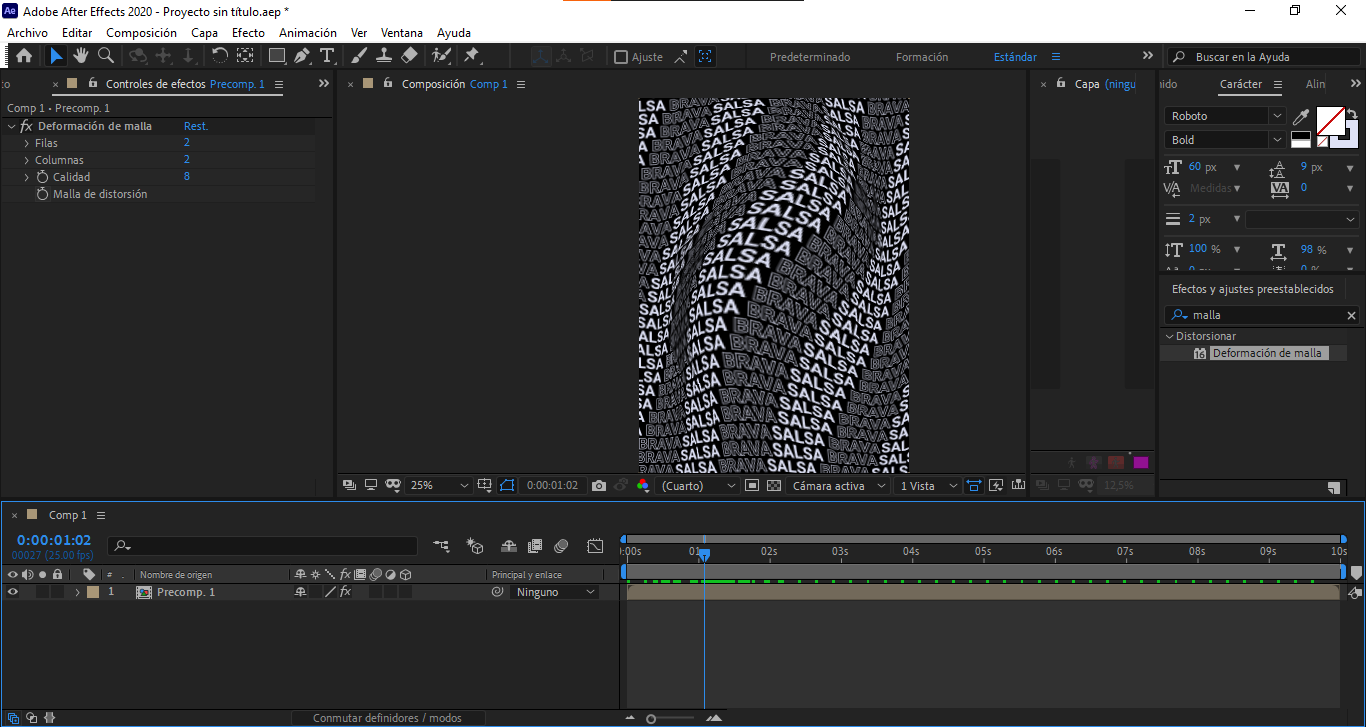
Task: Clear the malla effects search
Action: [1351, 315]
